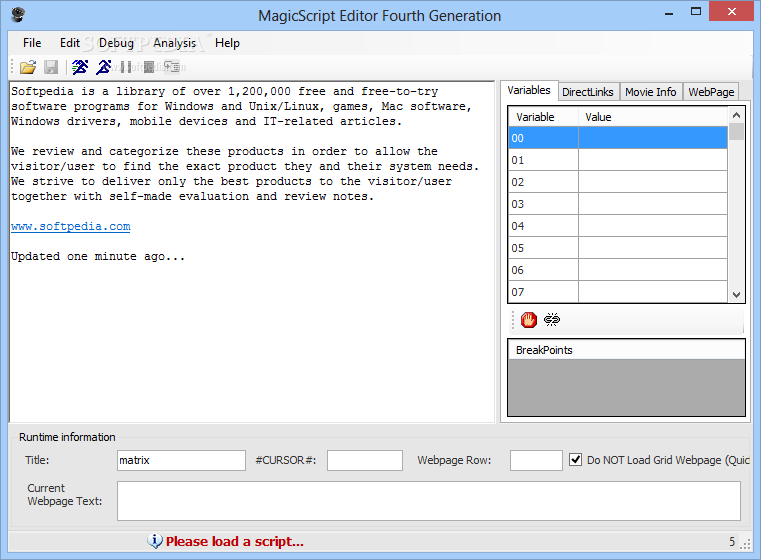The image size is (761, 560).
Task: Click the stop icon in the toolbar
Action: [x=149, y=67]
